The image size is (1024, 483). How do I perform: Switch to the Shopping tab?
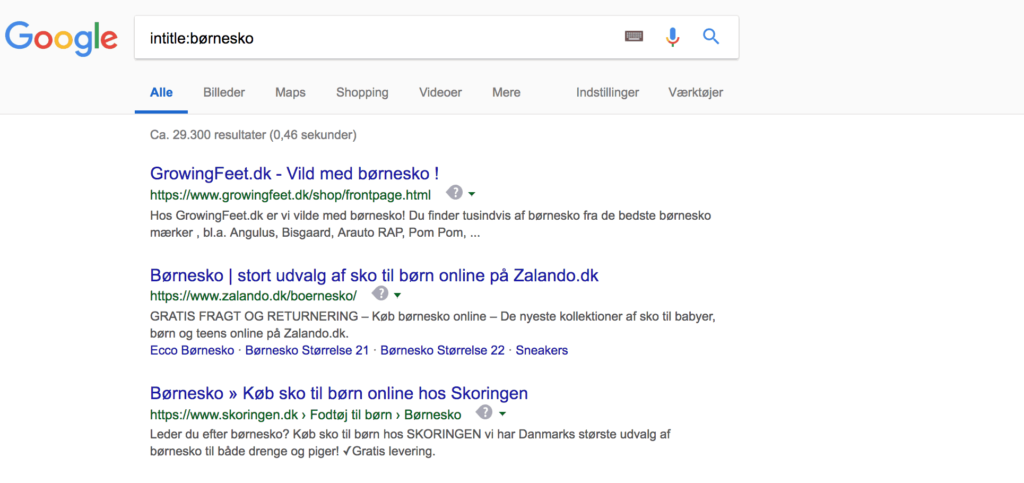(362, 92)
